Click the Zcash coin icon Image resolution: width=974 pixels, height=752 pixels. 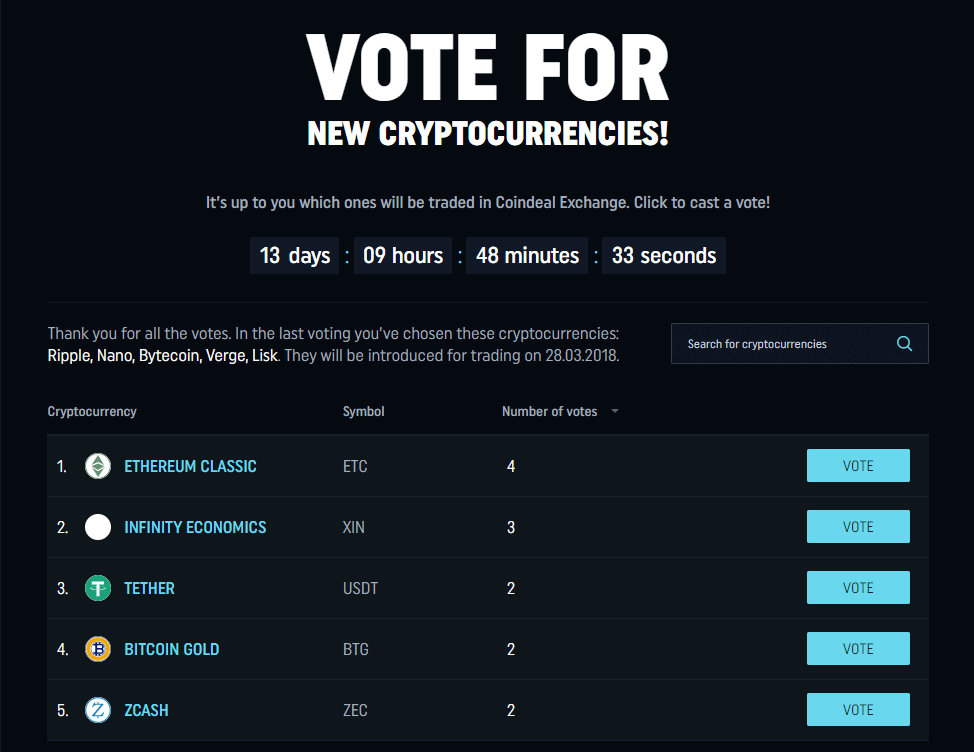[x=97, y=710]
